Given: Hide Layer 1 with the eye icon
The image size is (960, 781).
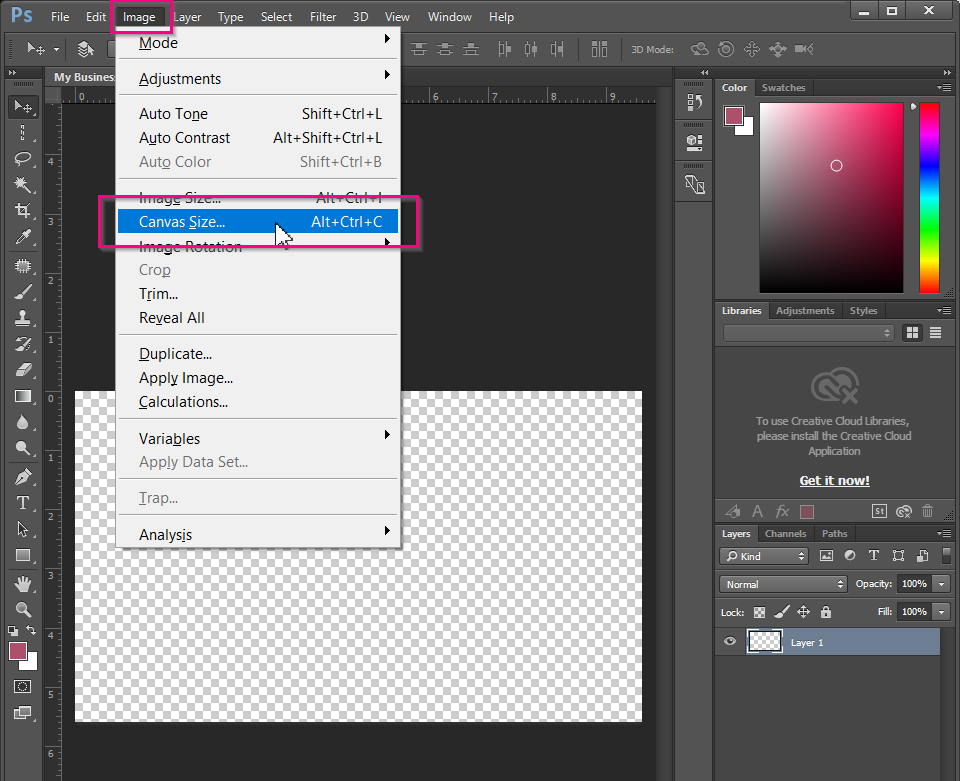Looking at the screenshot, I should (x=730, y=642).
